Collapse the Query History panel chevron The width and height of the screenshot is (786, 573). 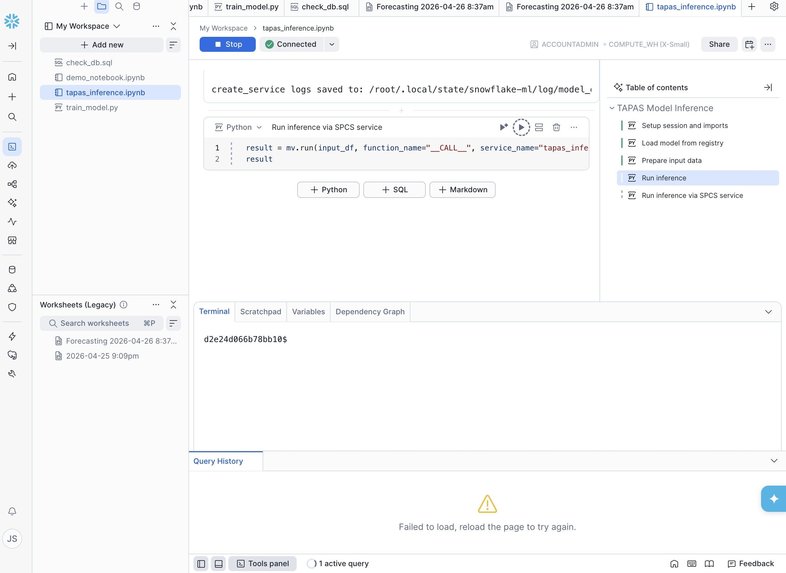coord(774,461)
